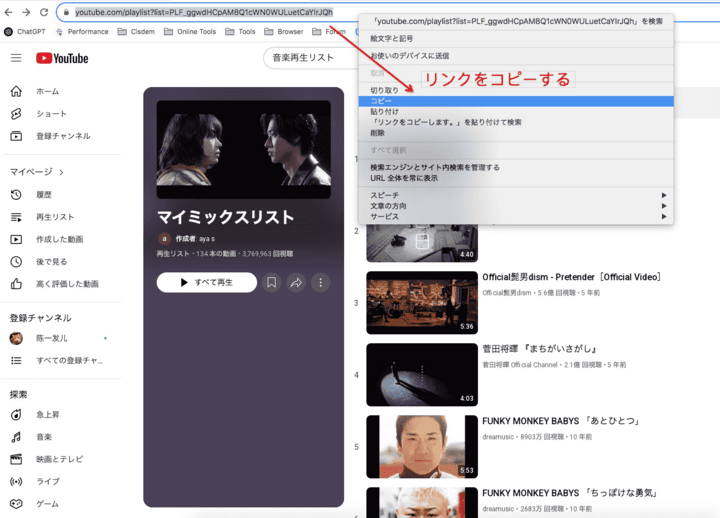This screenshot has height=518, width=720.
Task: Choose お使いのデバイスに送信 entry
Action: [x=516, y=56]
